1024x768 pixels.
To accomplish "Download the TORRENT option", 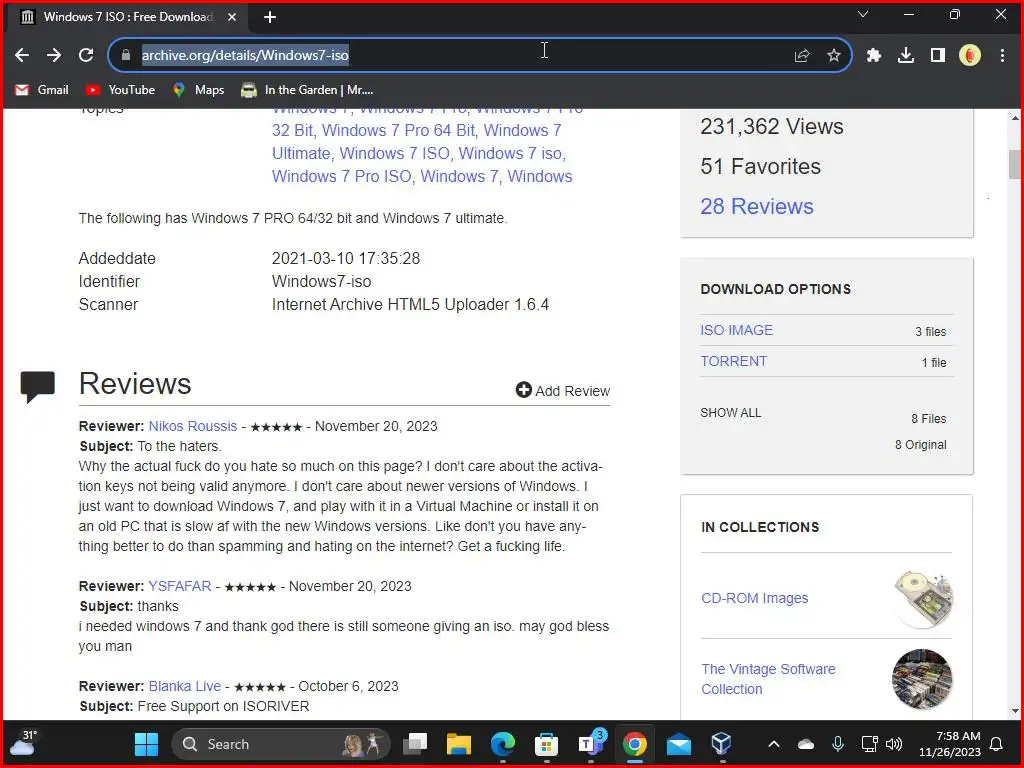I will tap(733, 361).
